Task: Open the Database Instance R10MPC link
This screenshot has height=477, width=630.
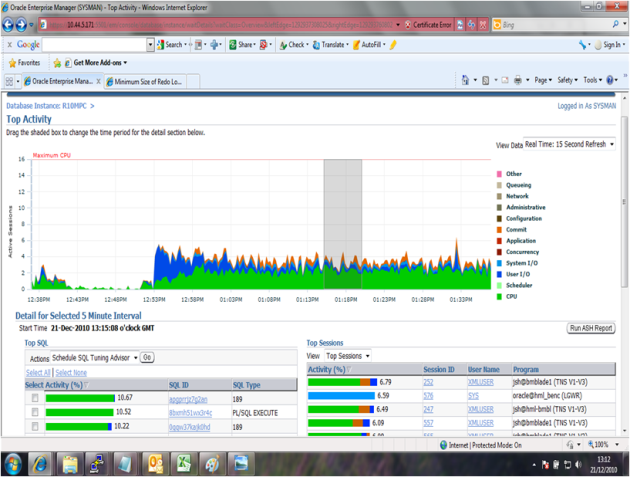Action: [49, 104]
